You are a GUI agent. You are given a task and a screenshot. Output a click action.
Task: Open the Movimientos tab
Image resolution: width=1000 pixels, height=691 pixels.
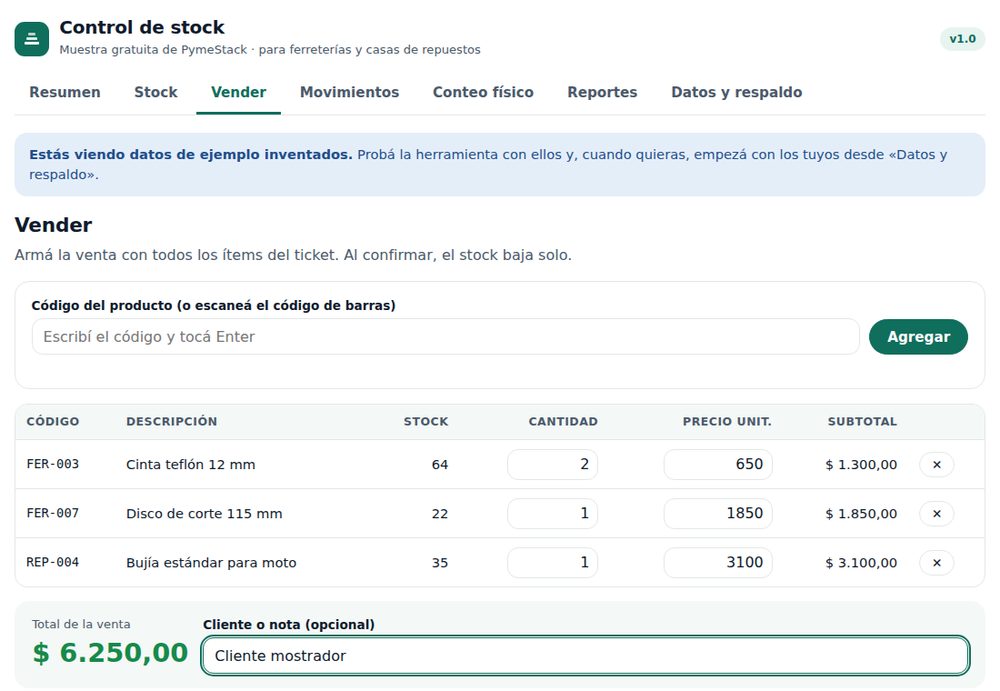(349, 93)
